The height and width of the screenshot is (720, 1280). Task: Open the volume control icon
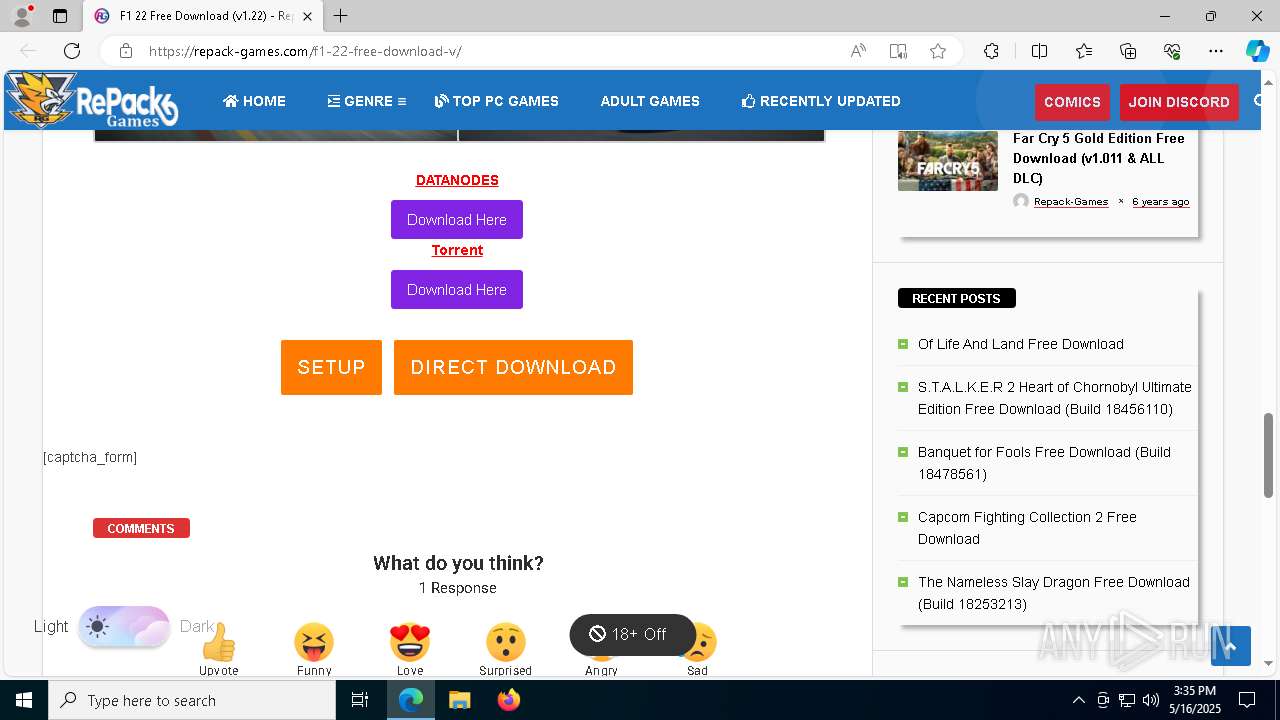point(1151,700)
